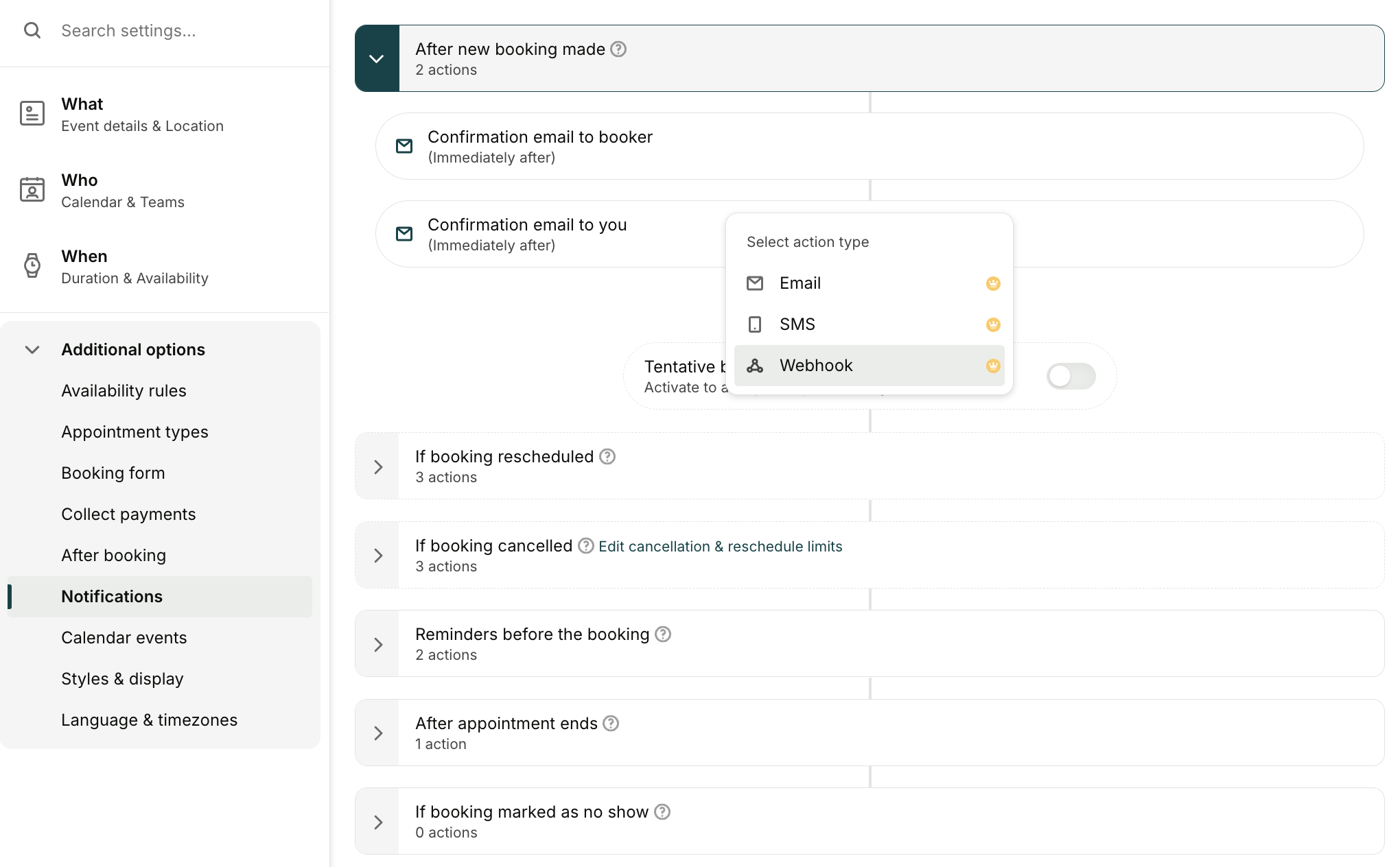Expand the If booking rescheduled section
The width and height of the screenshot is (1400, 867).
click(377, 466)
